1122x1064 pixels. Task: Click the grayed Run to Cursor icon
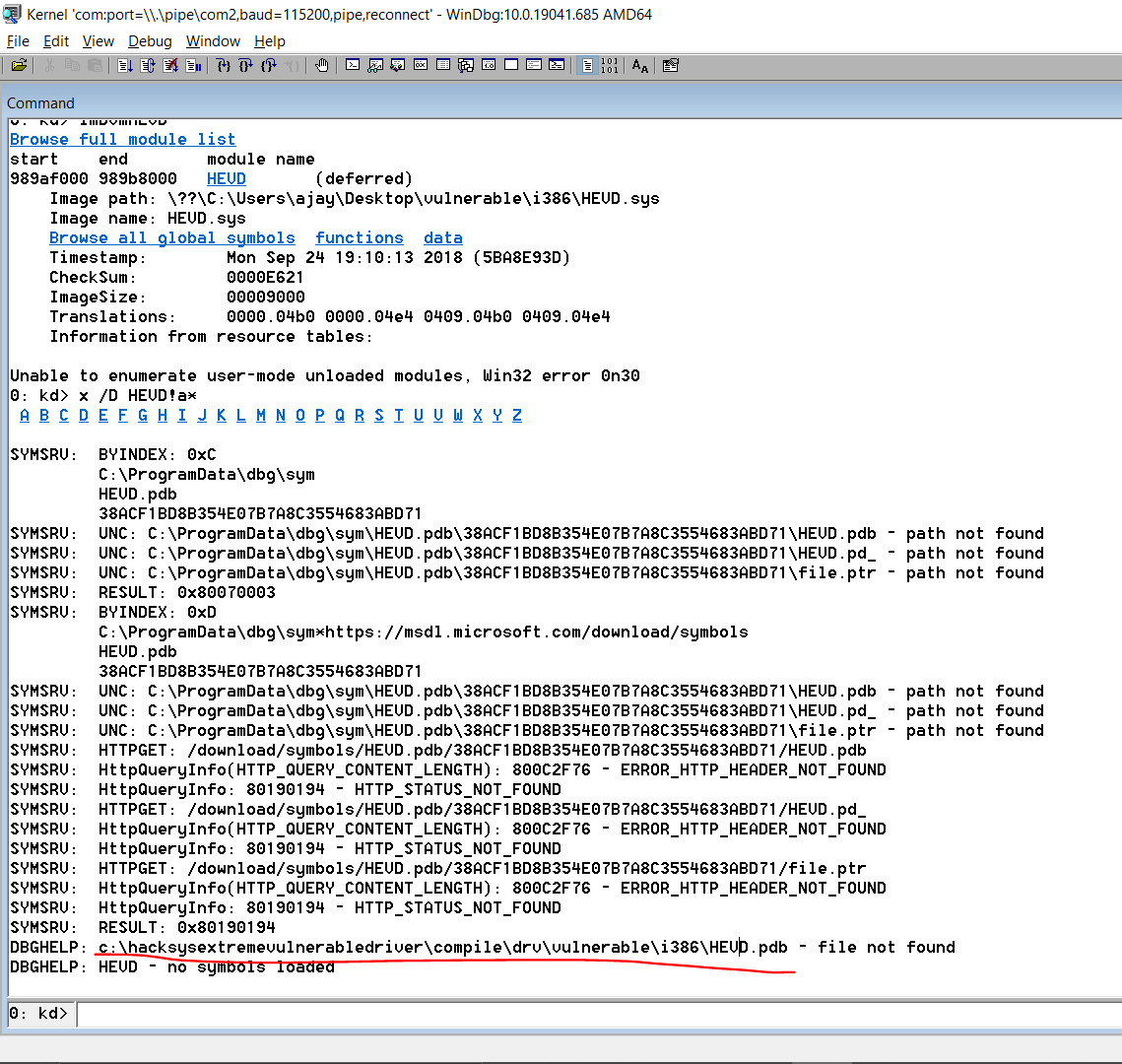click(292, 66)
